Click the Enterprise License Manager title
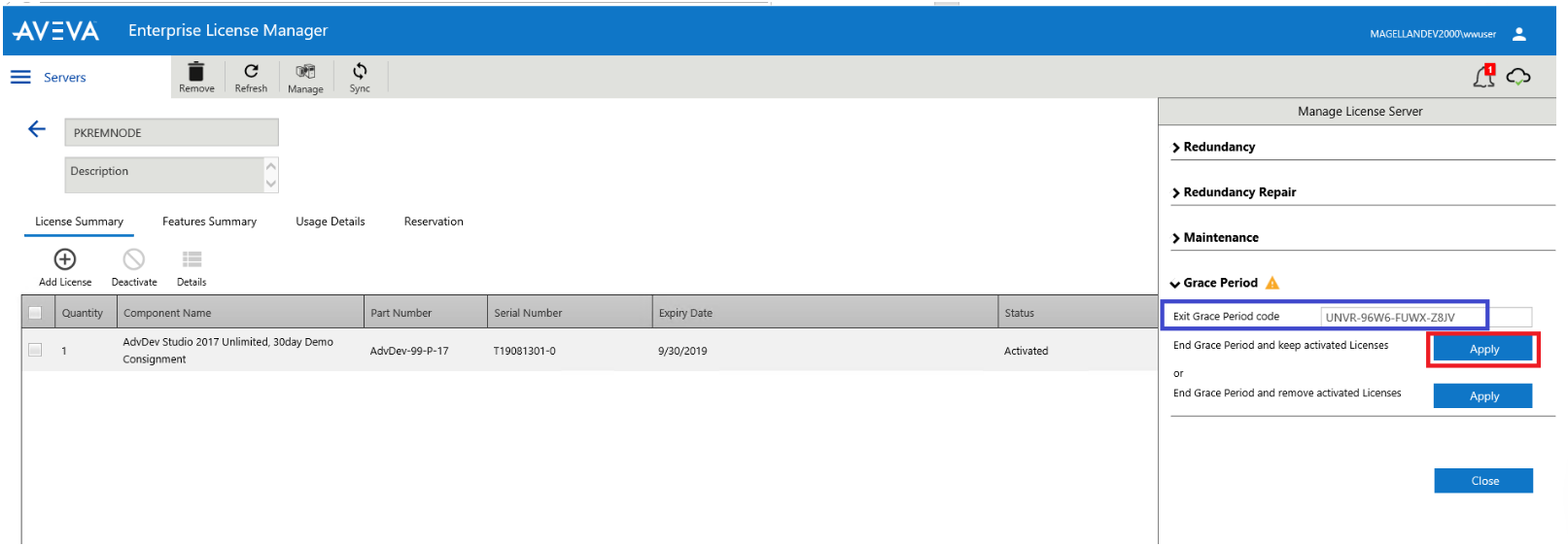 click(228, 31)
